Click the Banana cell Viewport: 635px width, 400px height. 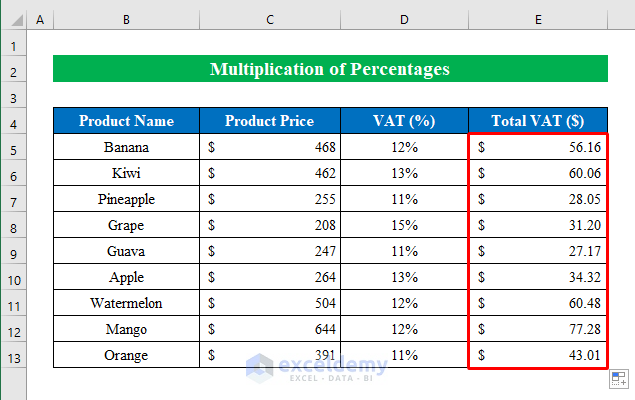(126, 147)
